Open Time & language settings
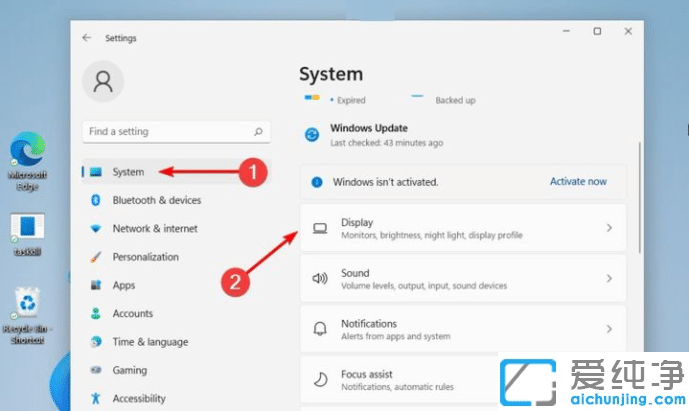 [x=150, y=341]
